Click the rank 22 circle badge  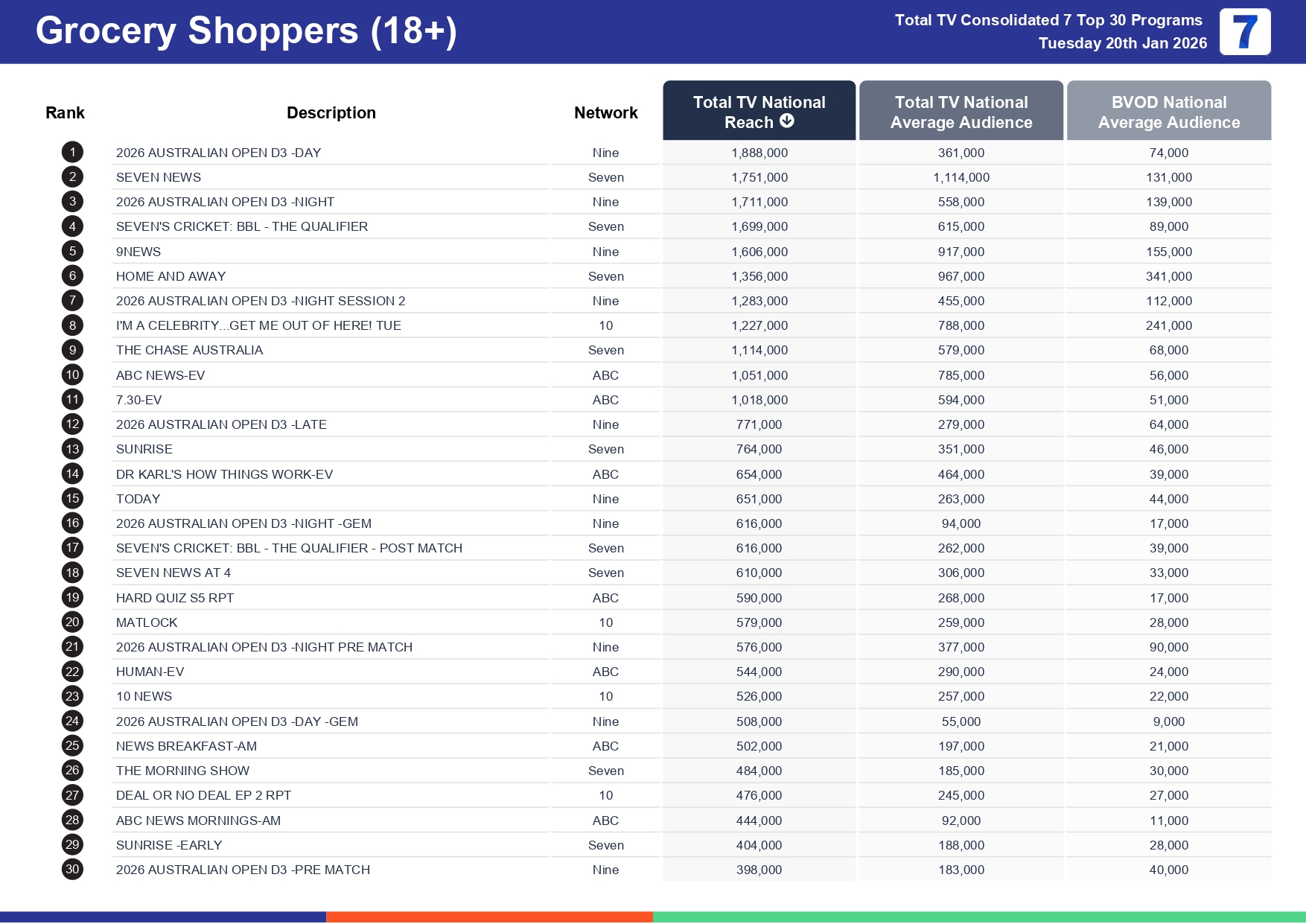72,672
